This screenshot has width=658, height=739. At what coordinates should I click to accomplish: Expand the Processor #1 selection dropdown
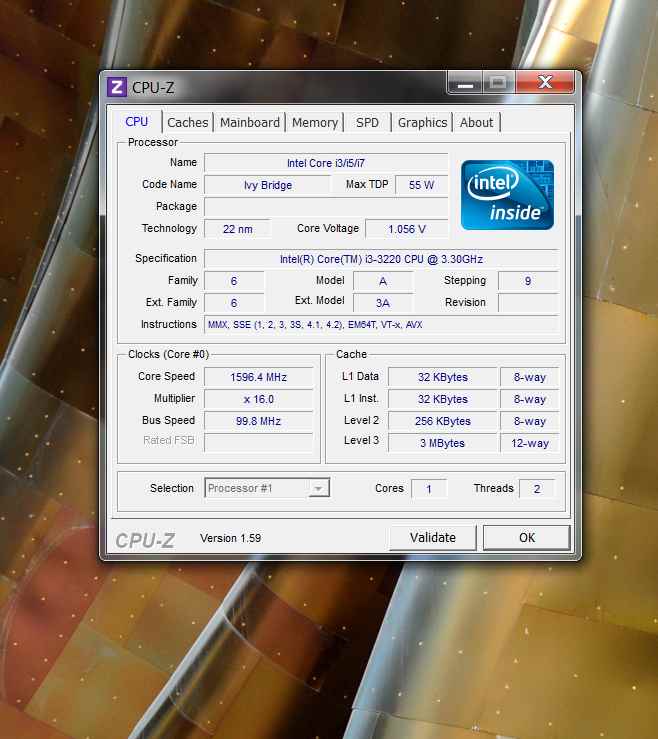pos(319,488)
